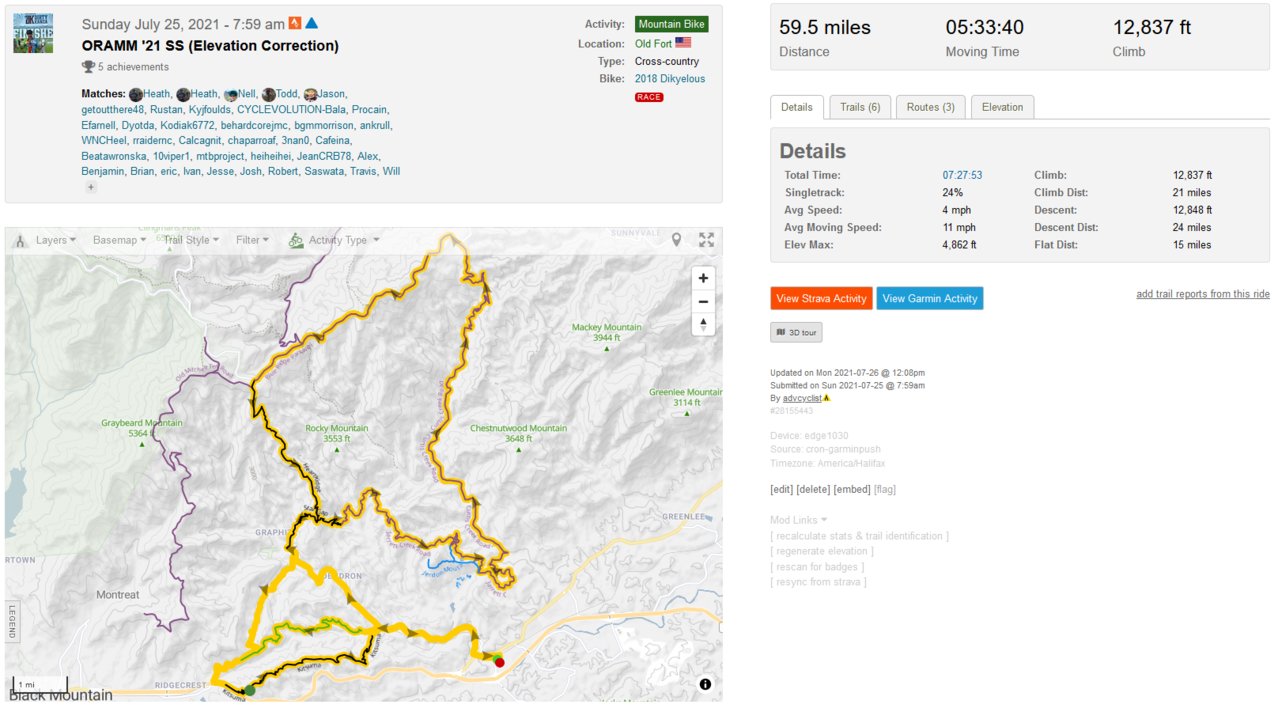Switch to the Trails (6) tab
Viewport: 1278px width, 708px height.
click(x=859, y=107)
